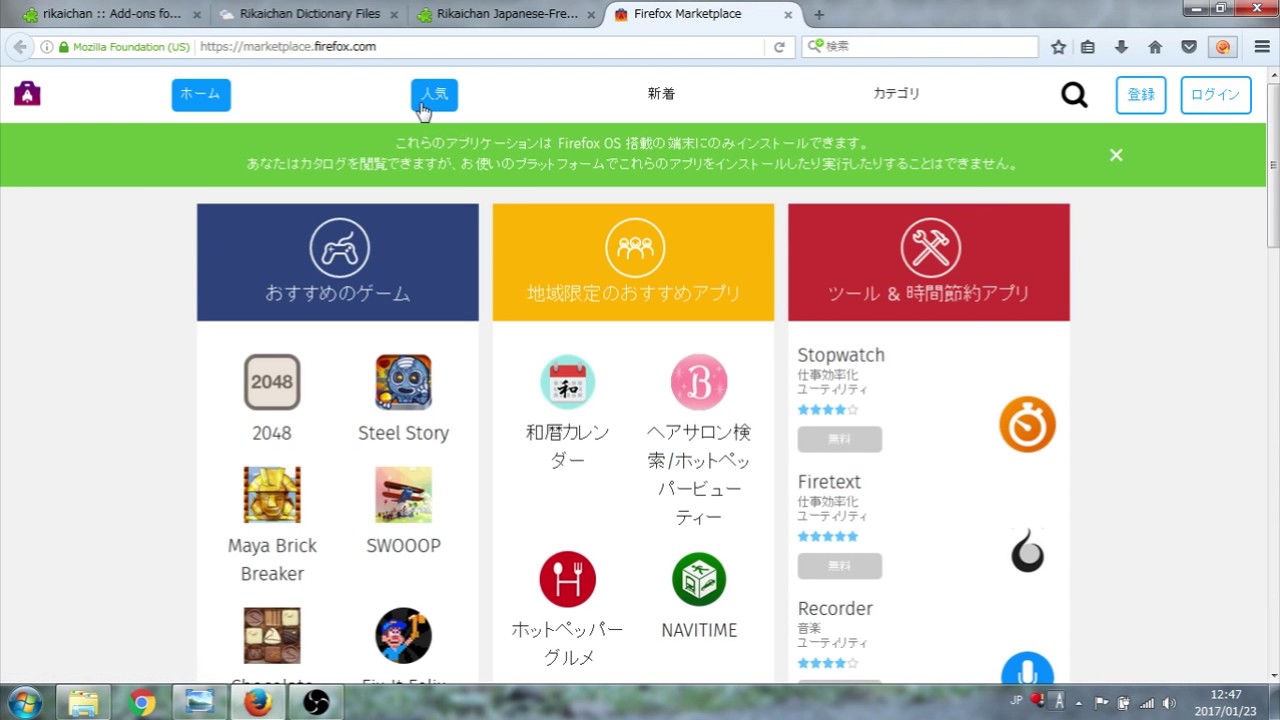Reload the page with the refresh icon
This screenshot has width=1280, height=720.
779,47
